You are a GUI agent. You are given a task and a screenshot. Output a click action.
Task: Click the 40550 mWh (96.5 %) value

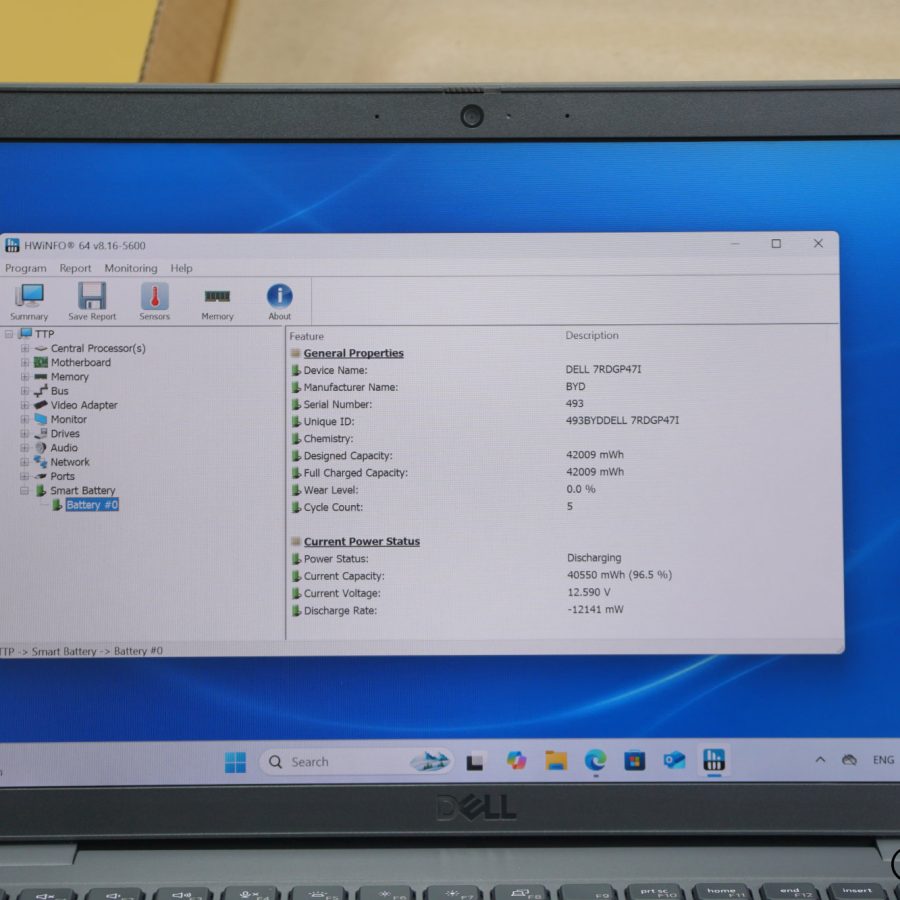pyautogui.click(x=619, y=575)
